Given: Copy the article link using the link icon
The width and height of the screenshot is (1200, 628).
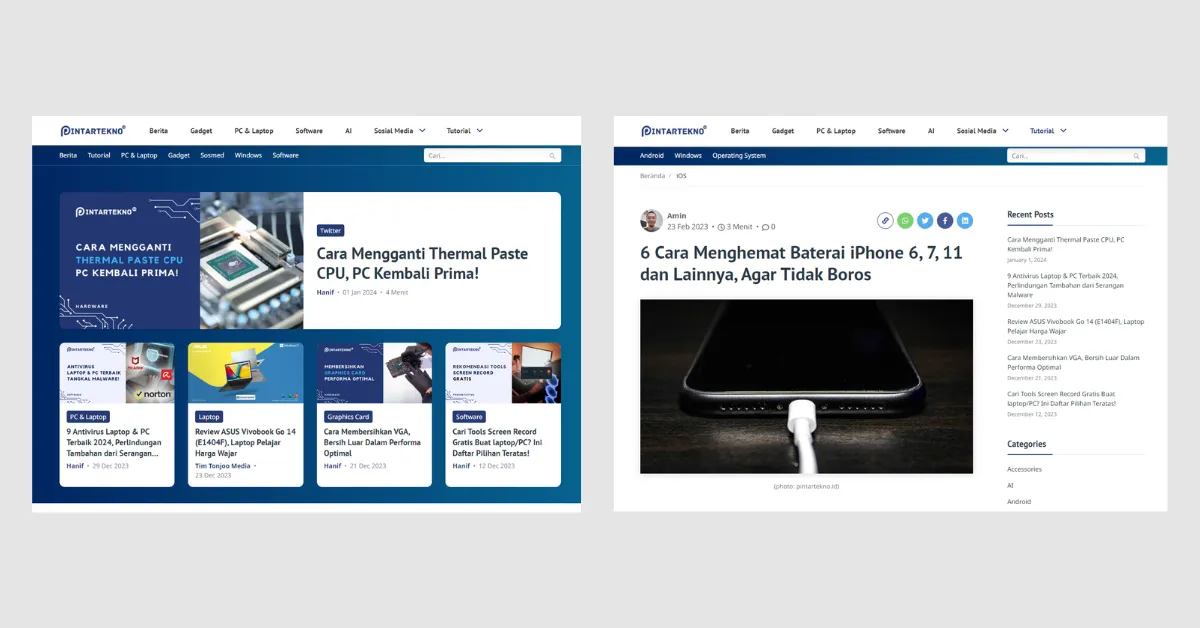Looking at the screenshot, I should point(886,220).
